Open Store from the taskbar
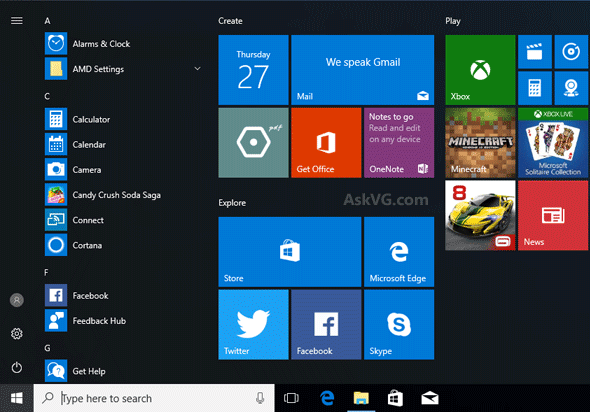This screenshot has width=590, height=412. coord(395,398)
